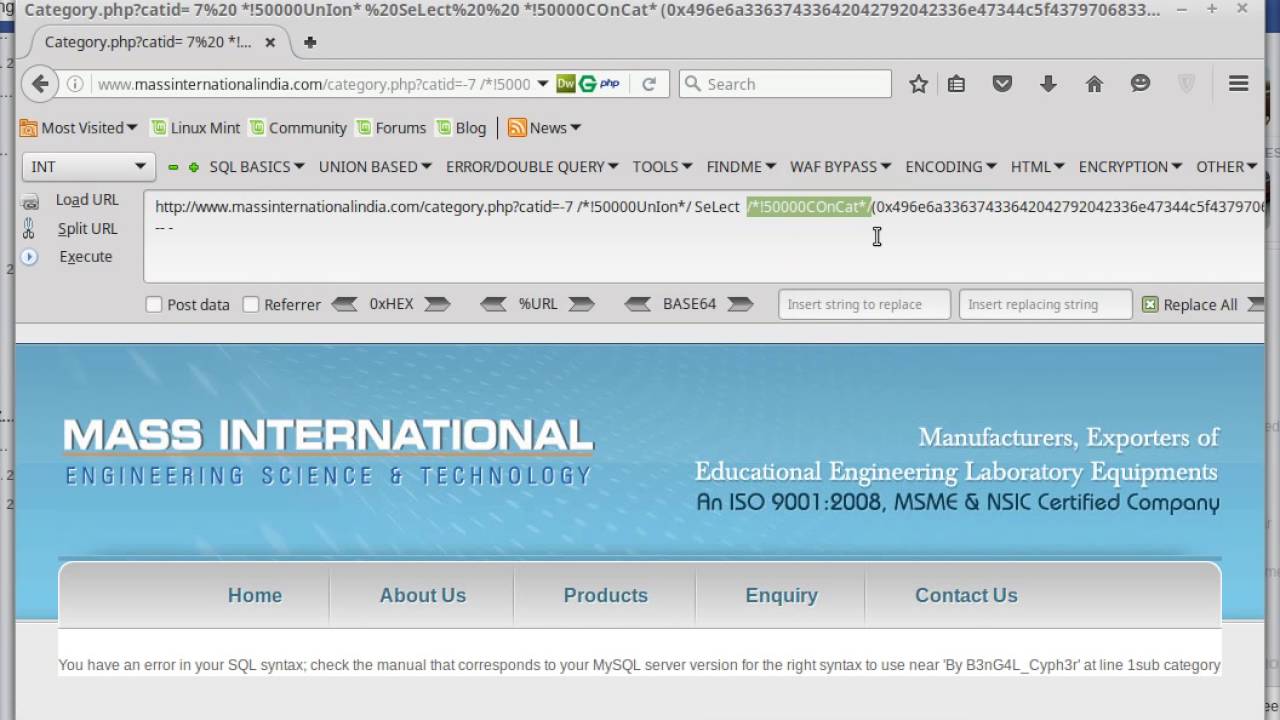The width and height of the screenshot is (1280, 720).
Task: Expand the UNION BASED menu
Action: (x=375, y=167)
